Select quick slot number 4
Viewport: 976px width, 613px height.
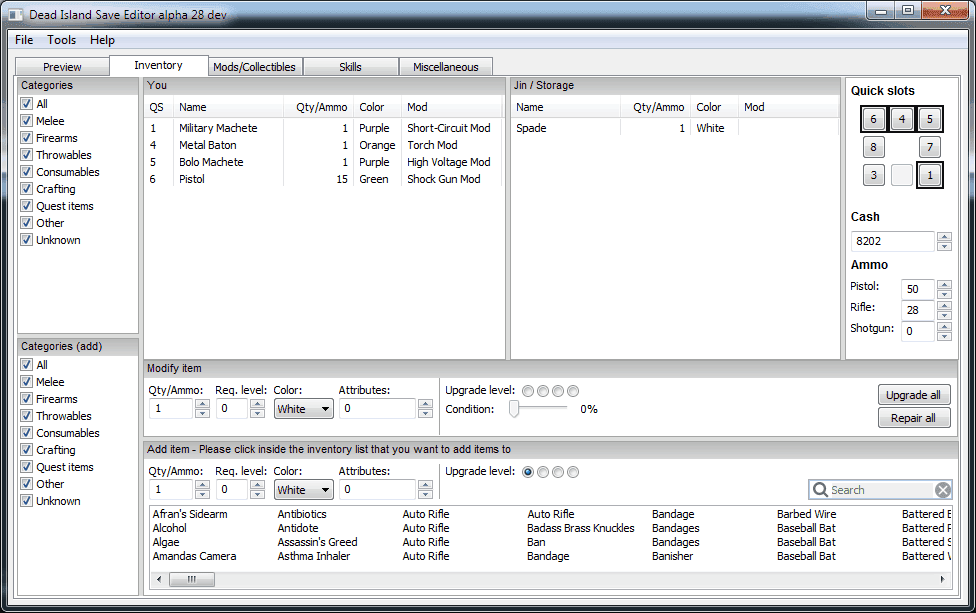902,120
